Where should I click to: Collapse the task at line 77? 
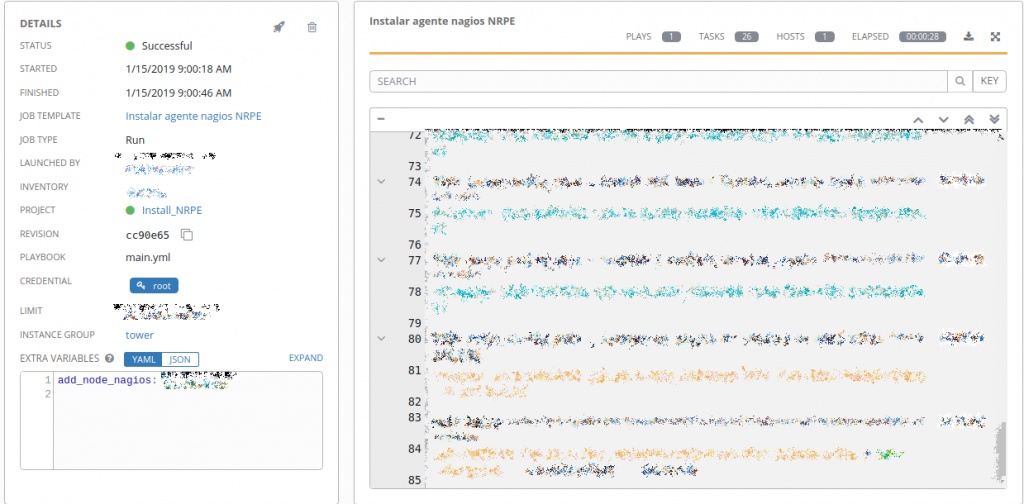pyautogui.click(x=380, y=259)
